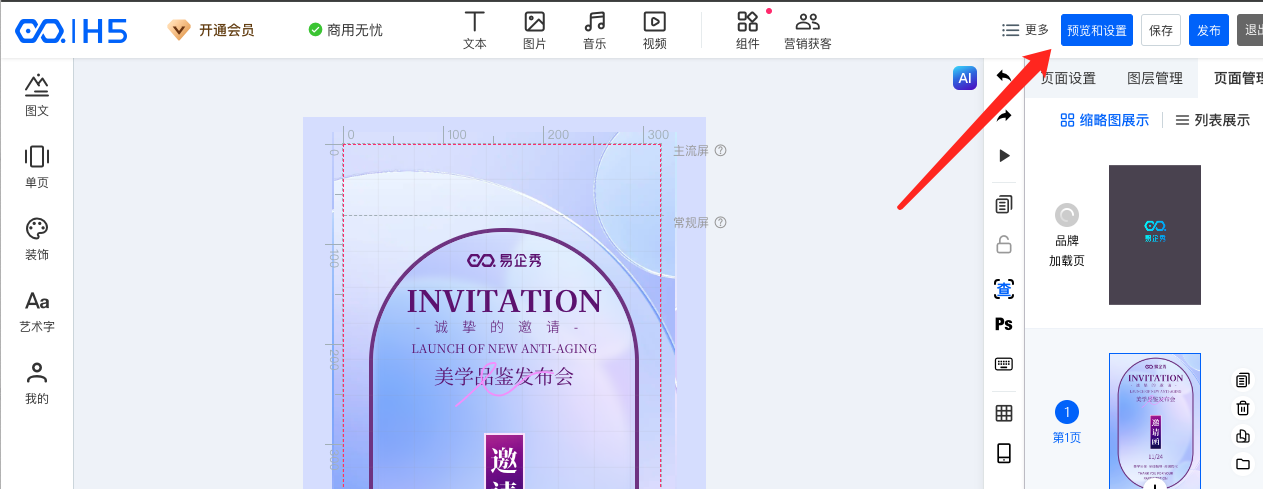Open 营销获客 marketing tools

coord(808,30)
